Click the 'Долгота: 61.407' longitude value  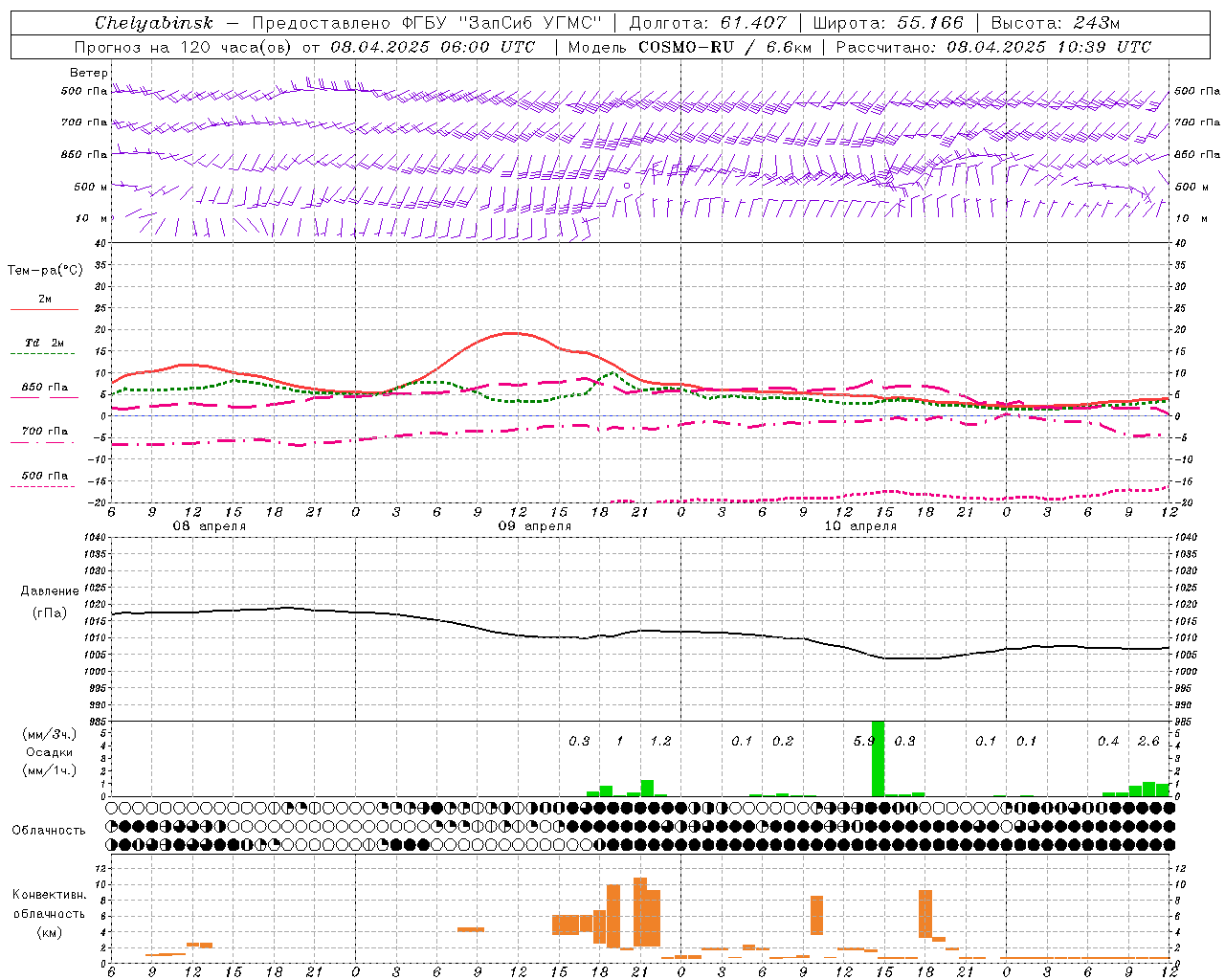(707, 23)
